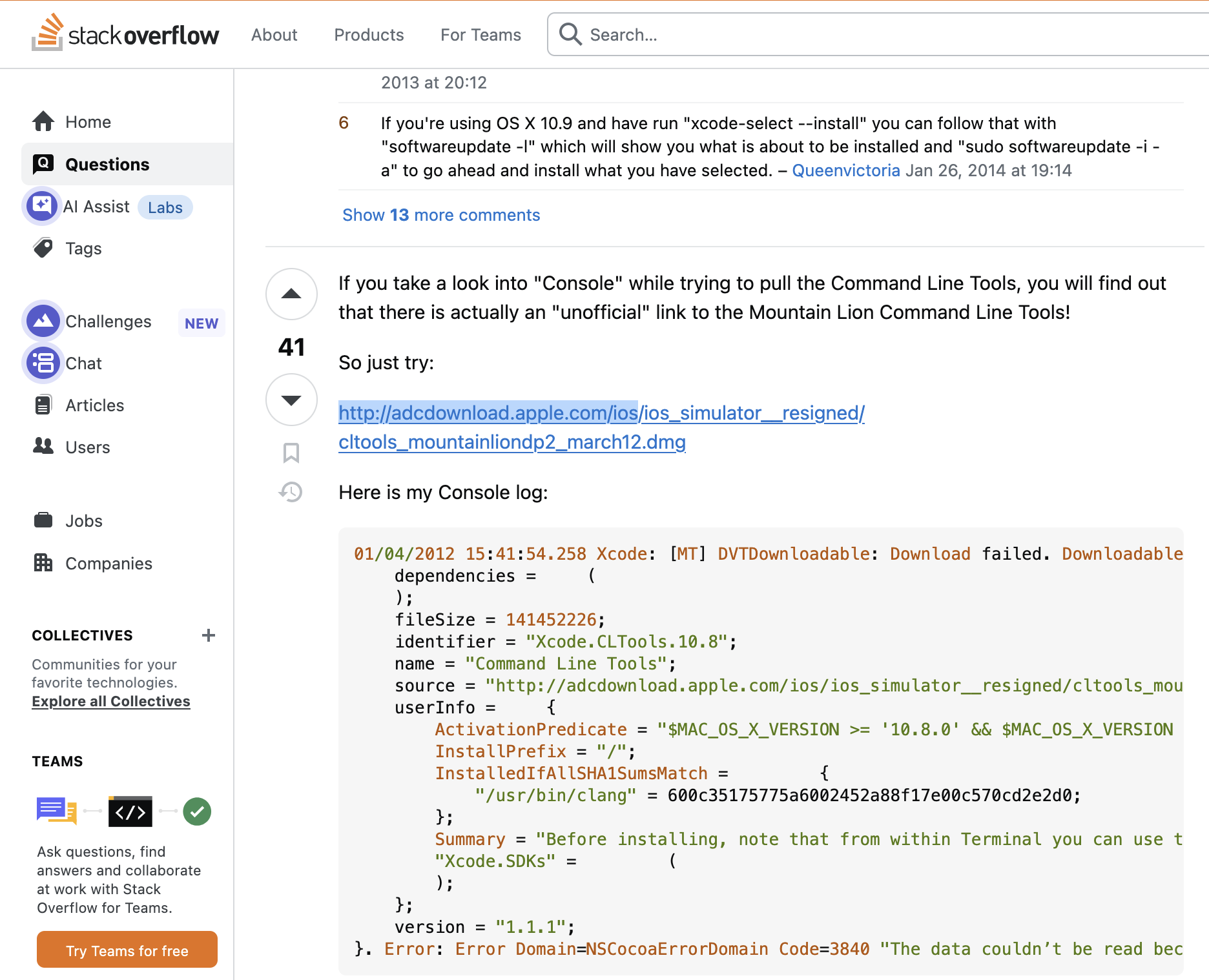Click the Home house icon
1209x980 pixels.
[x=43, y=121]
